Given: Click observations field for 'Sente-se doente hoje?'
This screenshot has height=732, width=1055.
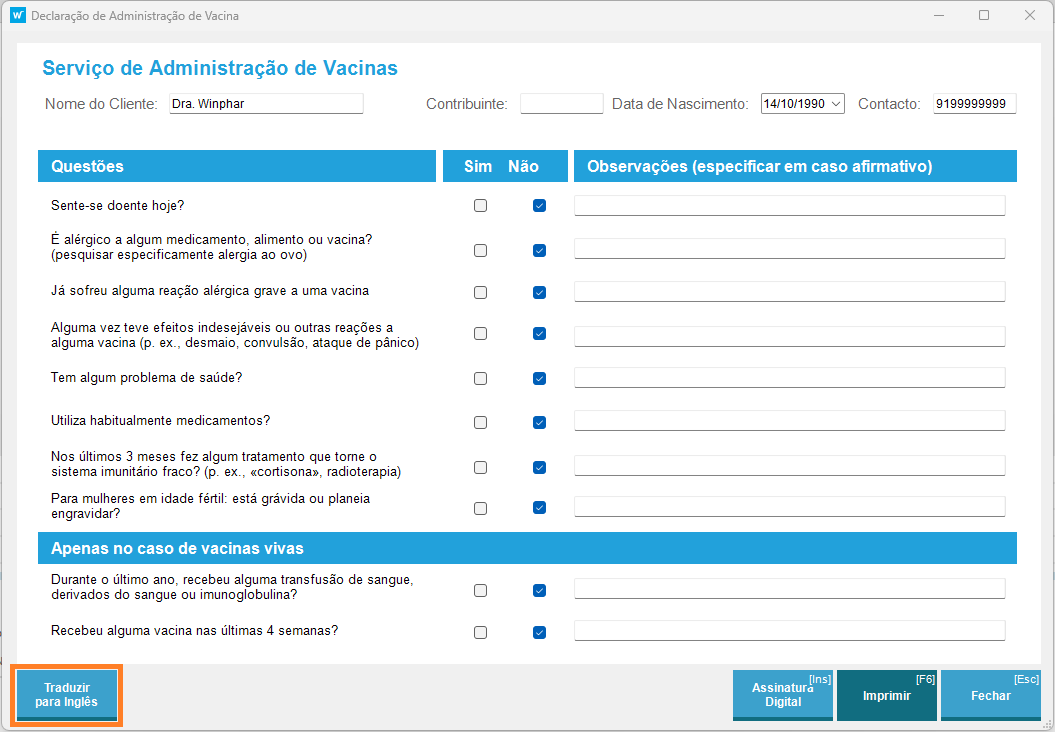Looking at the screenshot, I should (x=789, y=206).
